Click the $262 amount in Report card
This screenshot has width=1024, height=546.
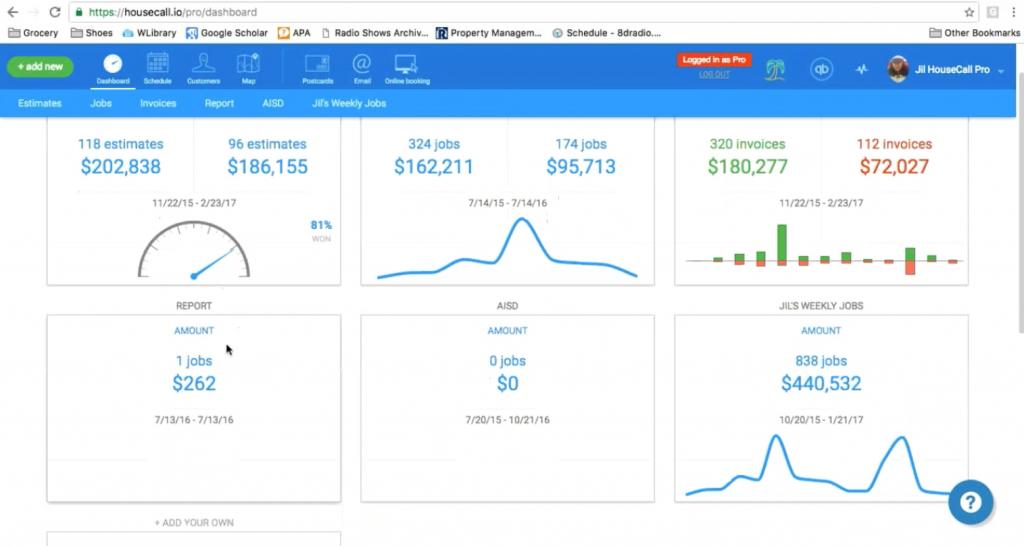194,383
